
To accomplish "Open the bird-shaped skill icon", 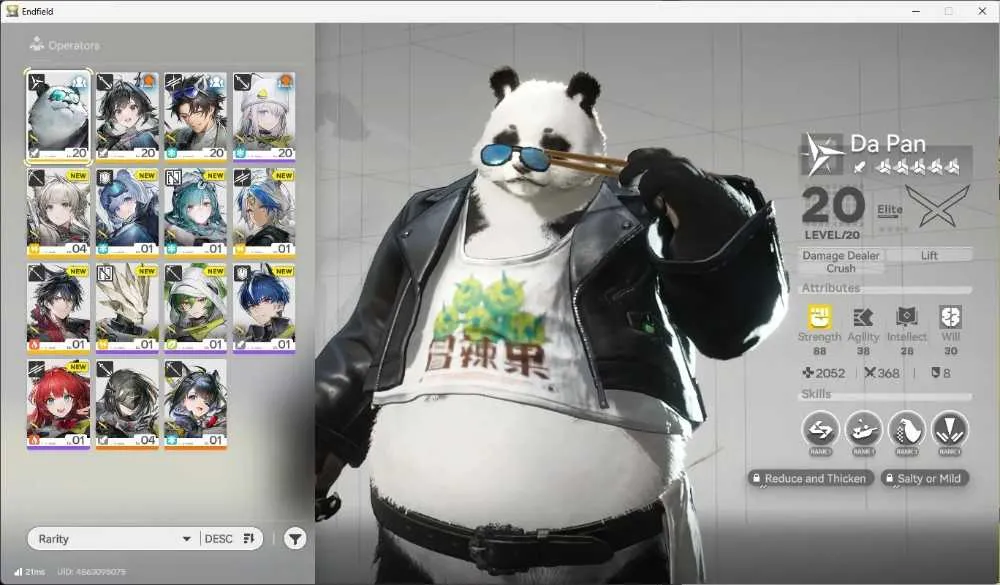I will 907,430.
